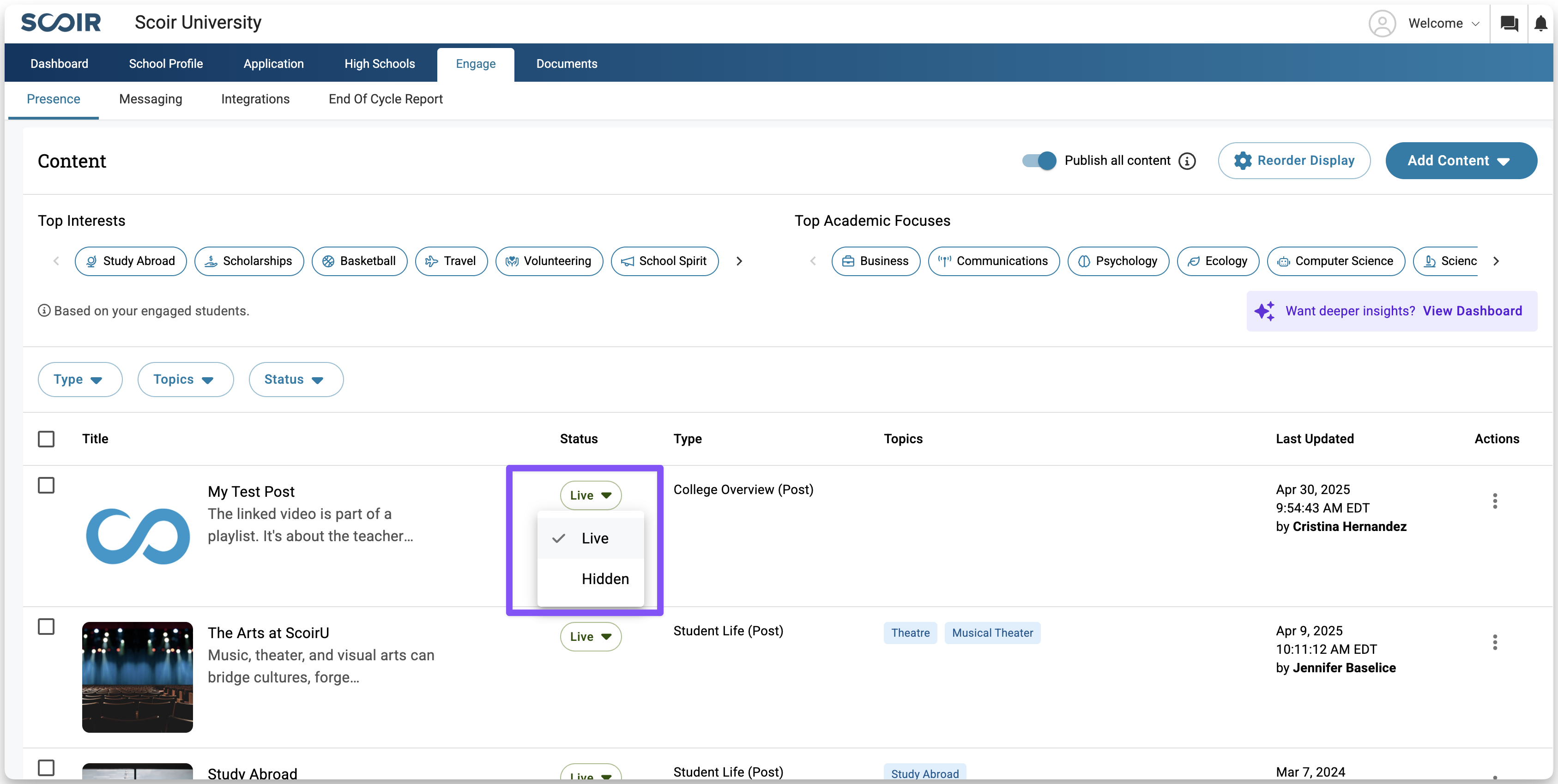Switch to the Messaging tab
1558x784 pixels.
click(151, 99)
